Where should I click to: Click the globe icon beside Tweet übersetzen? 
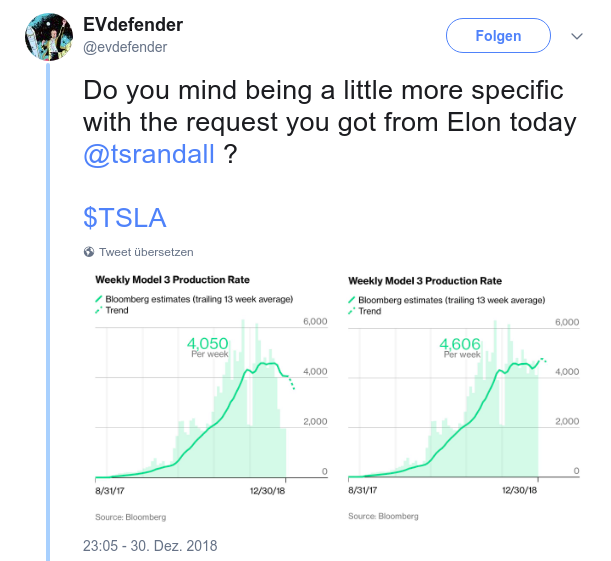89,252
